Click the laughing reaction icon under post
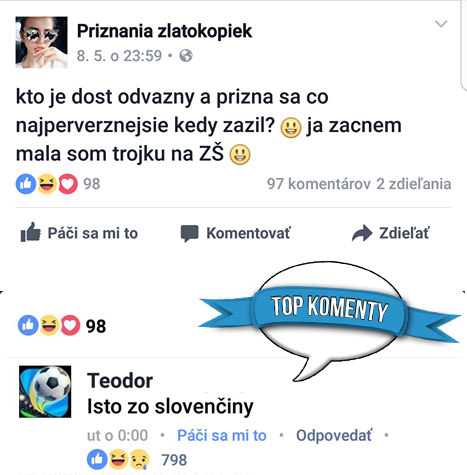The width and height of the screenshot is (467, 475). [x=47, y=184]
